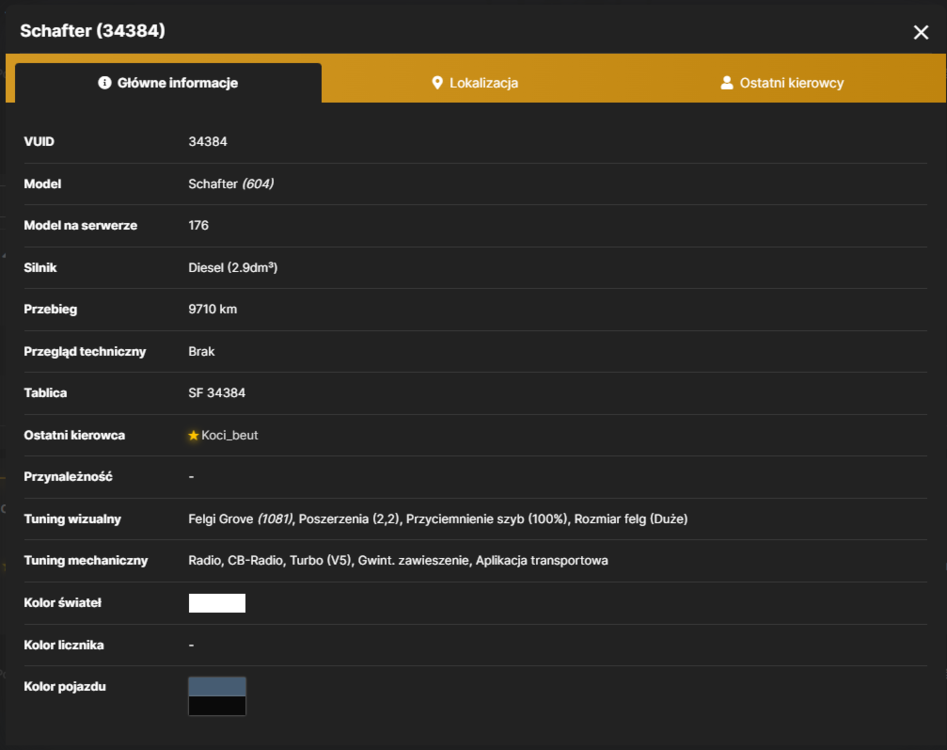Click the Kolor licznika row label
Viewport: 947px width, 750px height.
pyautogui.click(x=64, y=645)
